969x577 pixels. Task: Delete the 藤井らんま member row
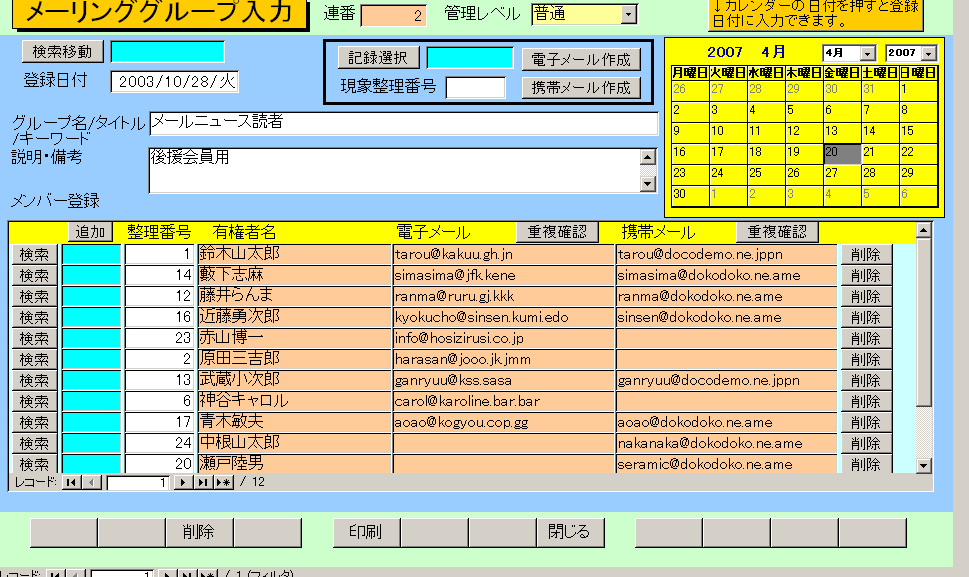(x=865, y=297)
